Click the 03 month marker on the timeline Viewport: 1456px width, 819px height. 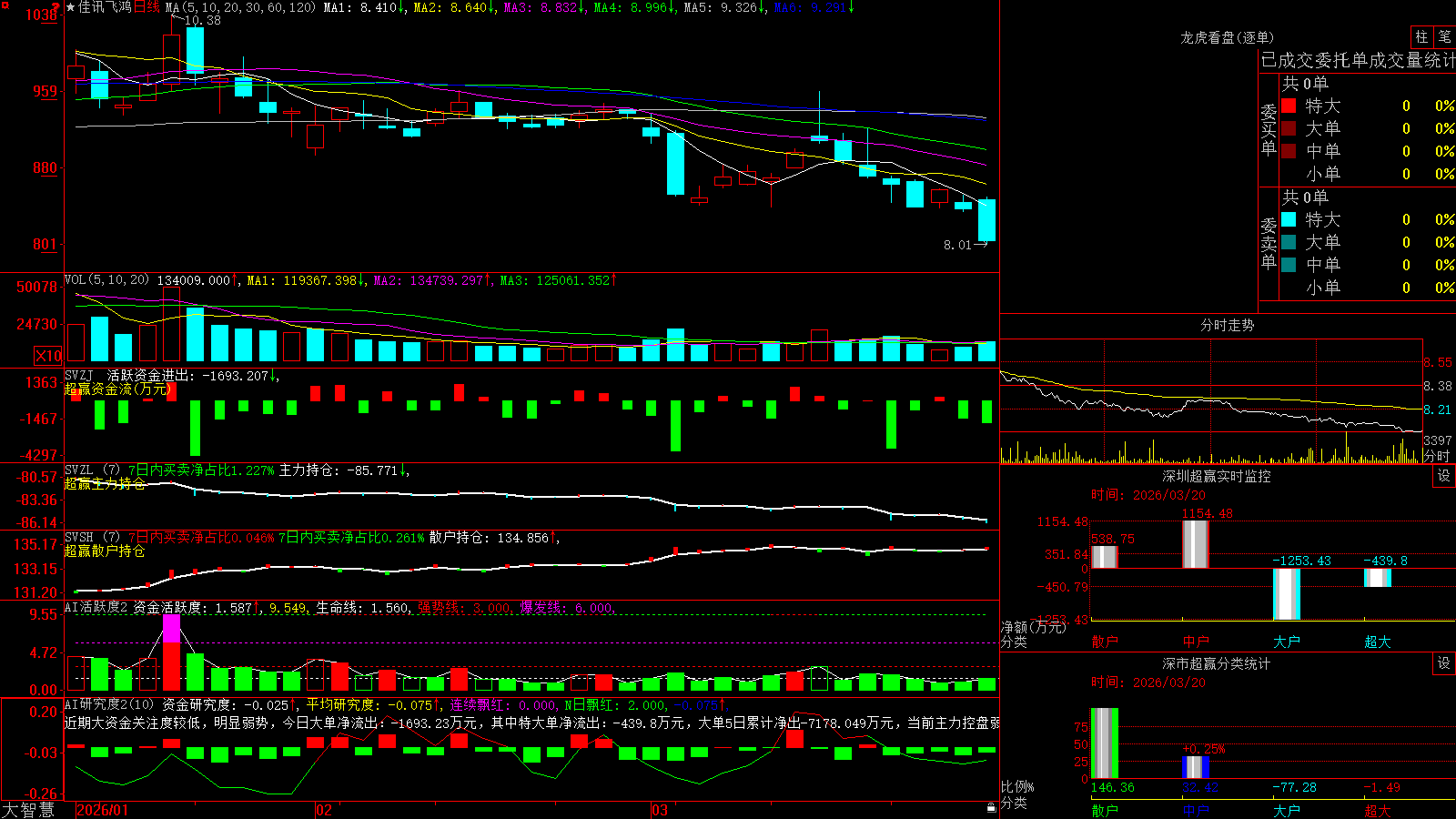click(x=660, y=810)
